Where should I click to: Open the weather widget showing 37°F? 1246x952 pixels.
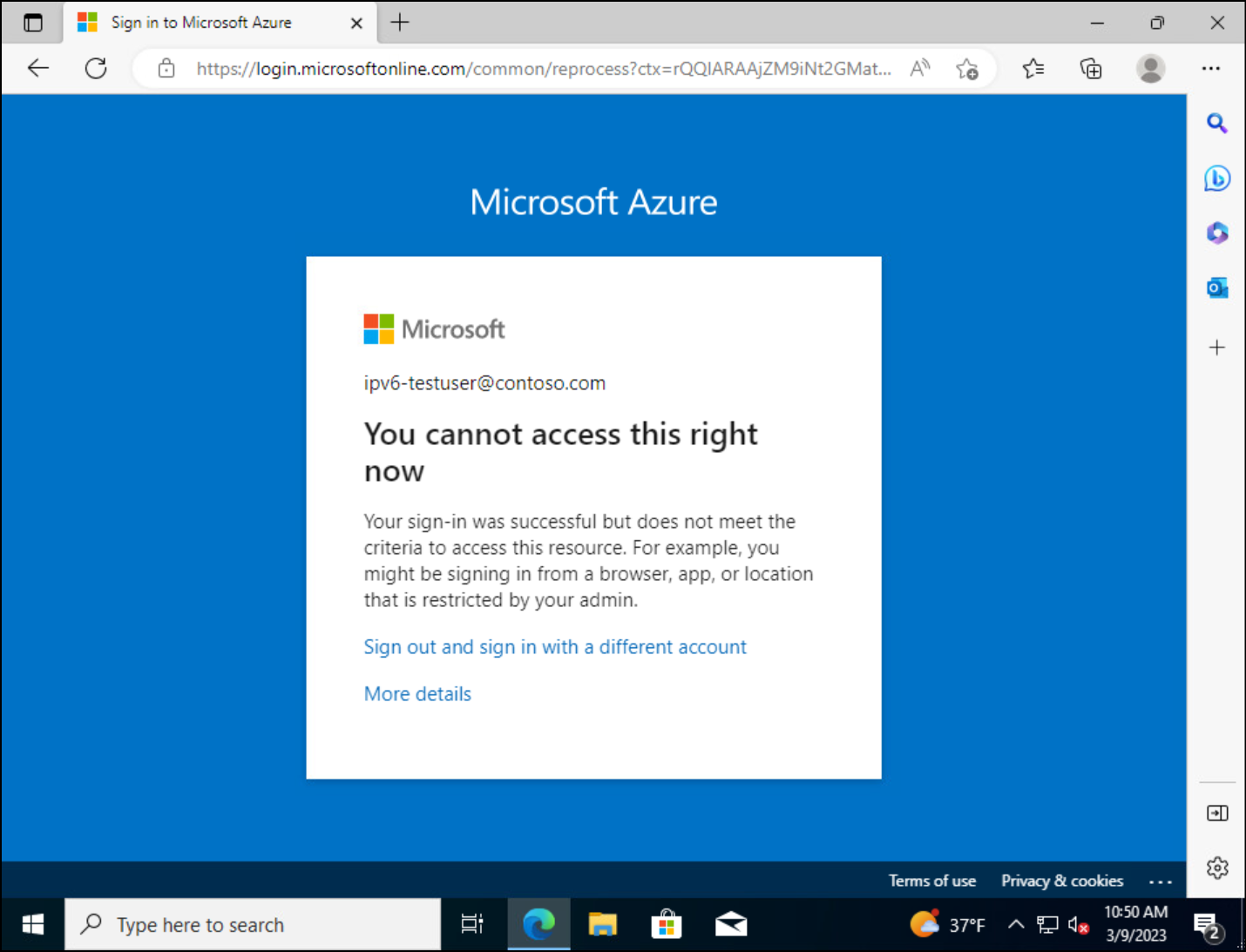click(x=947, y=925)
